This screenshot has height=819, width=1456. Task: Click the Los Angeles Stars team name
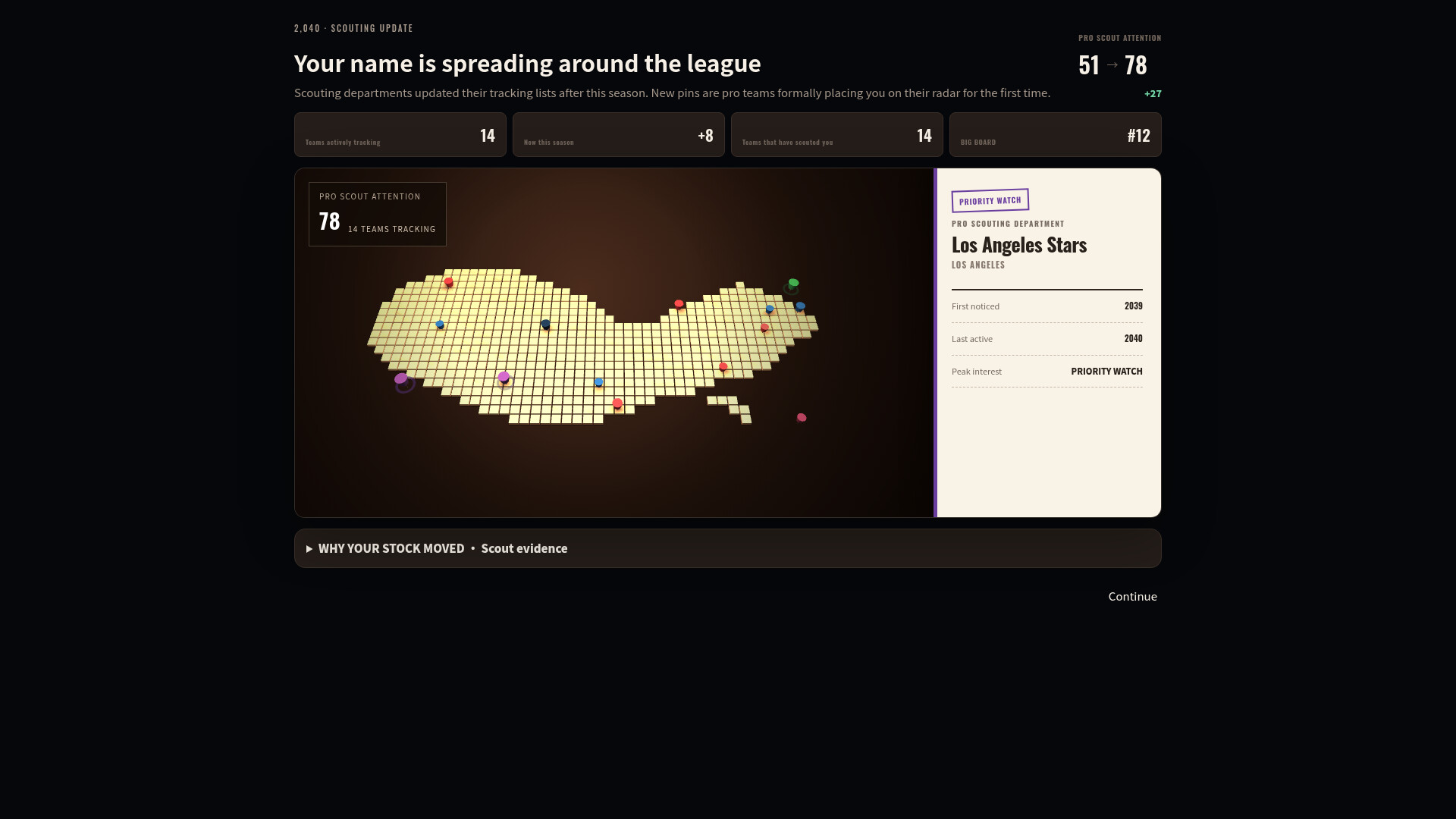1019,244
